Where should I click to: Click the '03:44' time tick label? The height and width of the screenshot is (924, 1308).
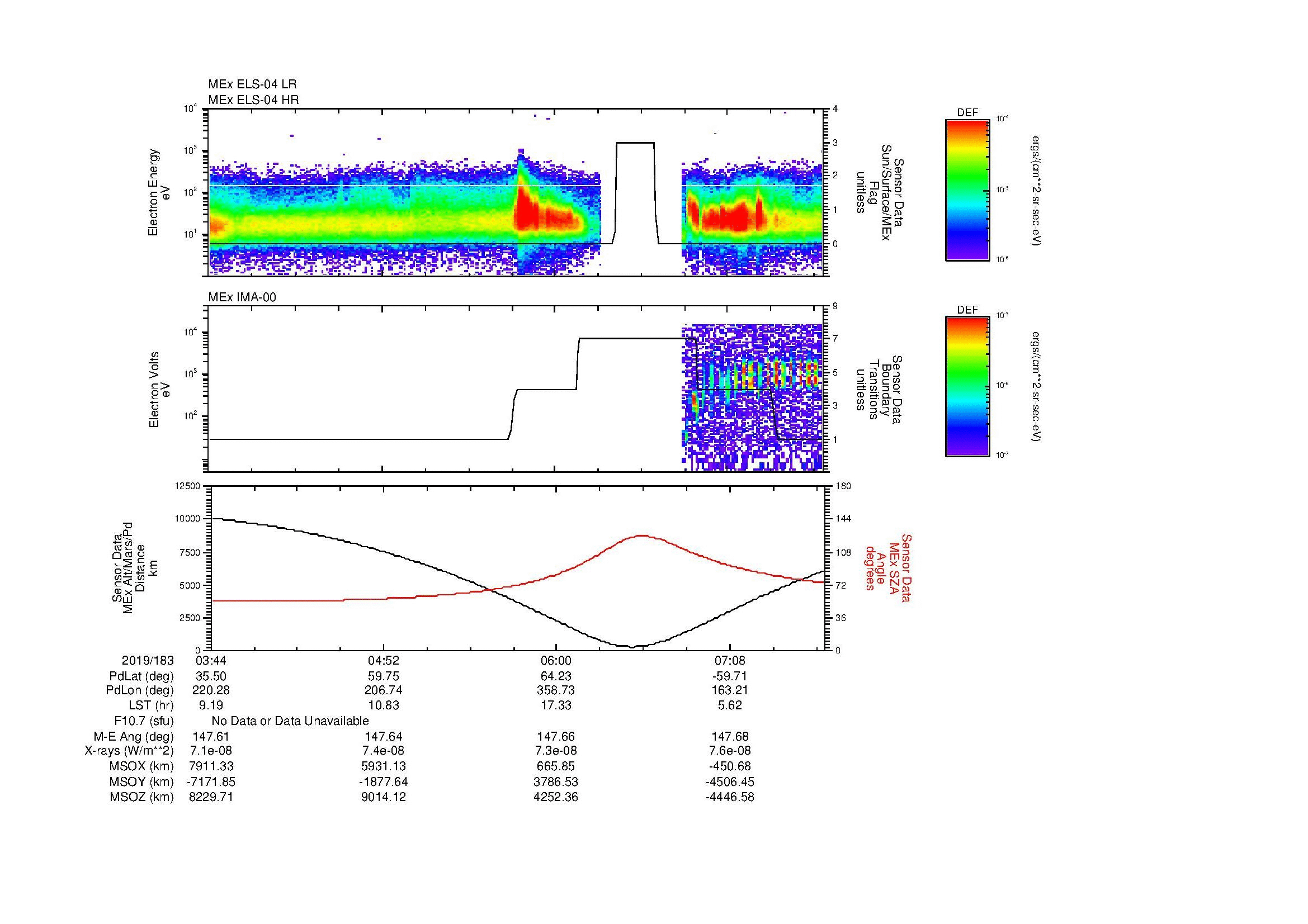point(211,661)
